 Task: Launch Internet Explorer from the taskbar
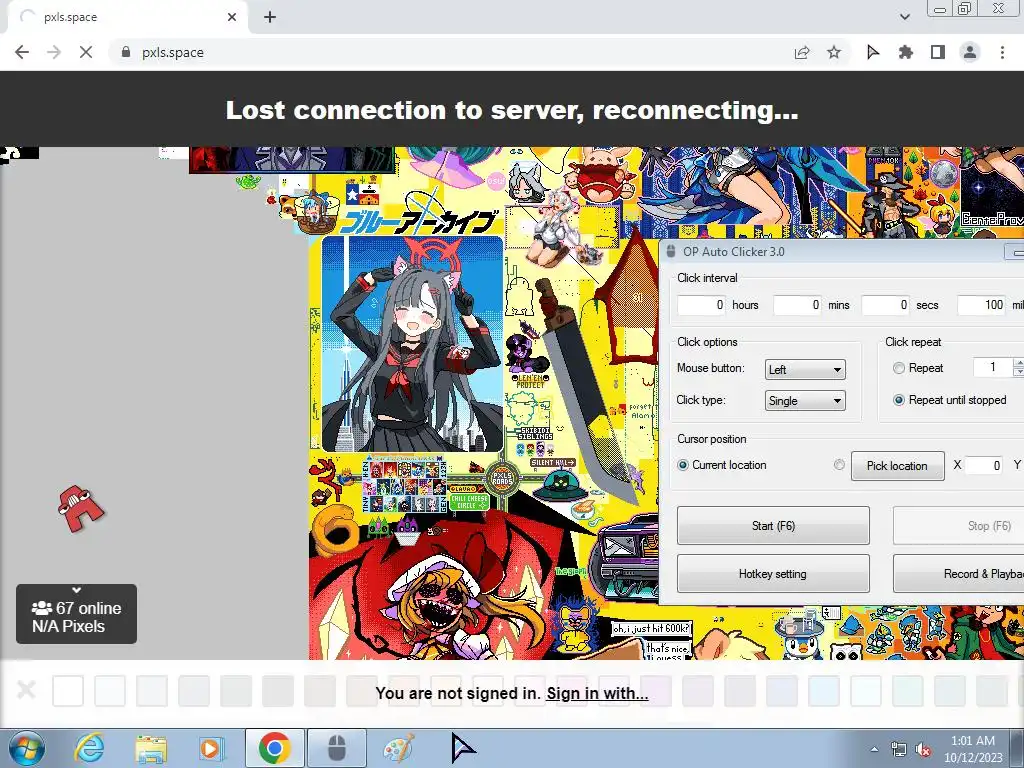(x=89, y=748)
